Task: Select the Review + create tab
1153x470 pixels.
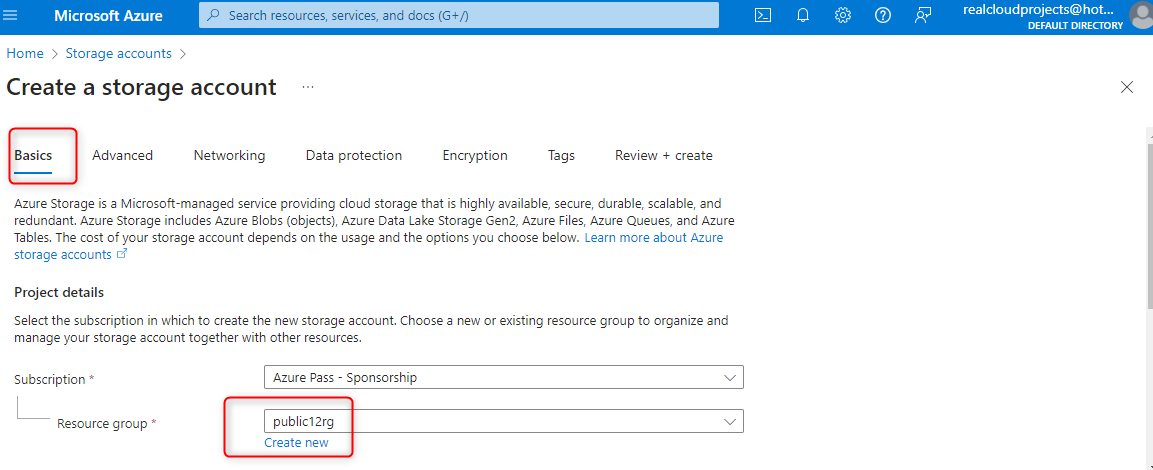Action: click(663, 156)
